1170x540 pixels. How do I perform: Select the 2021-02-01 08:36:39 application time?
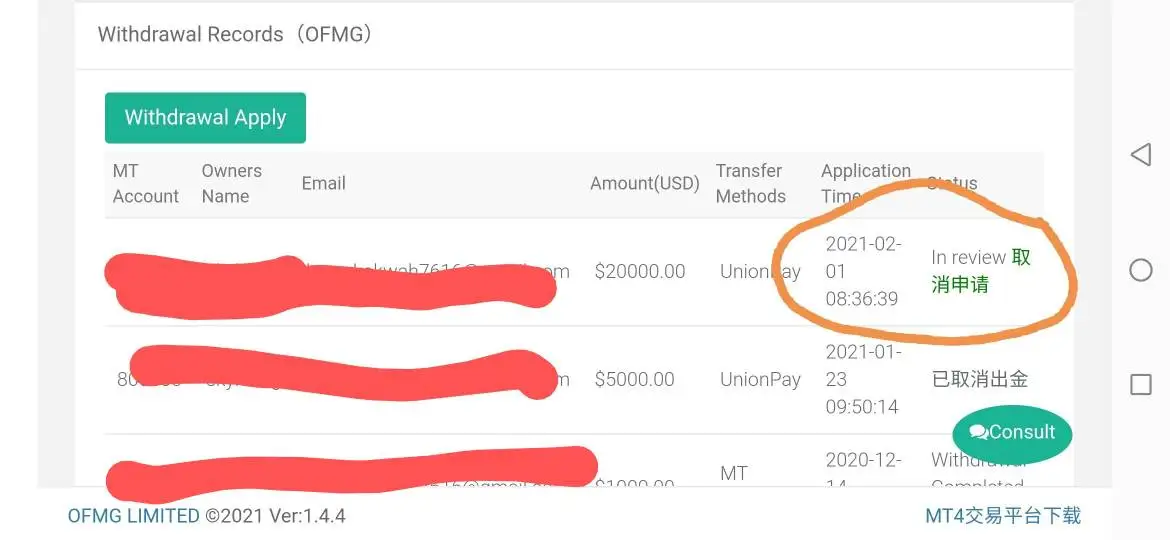click(x=863, y=271)
